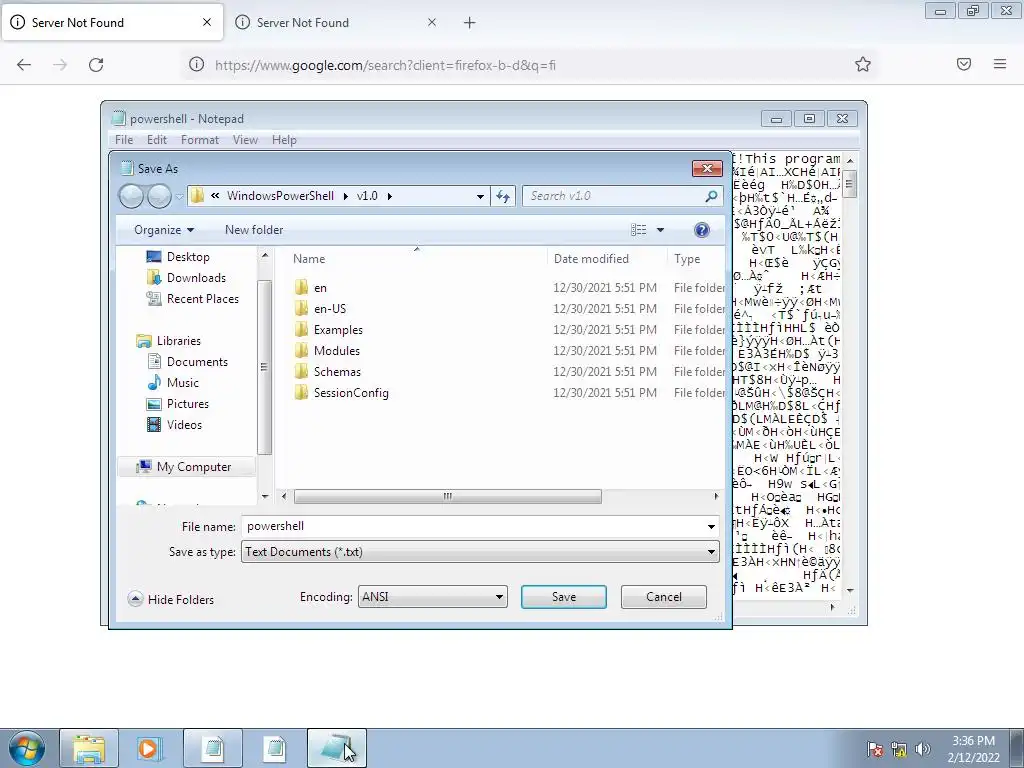
Task: Select the en folder icon
Action: pyautogui.click(x=301, y=287)
